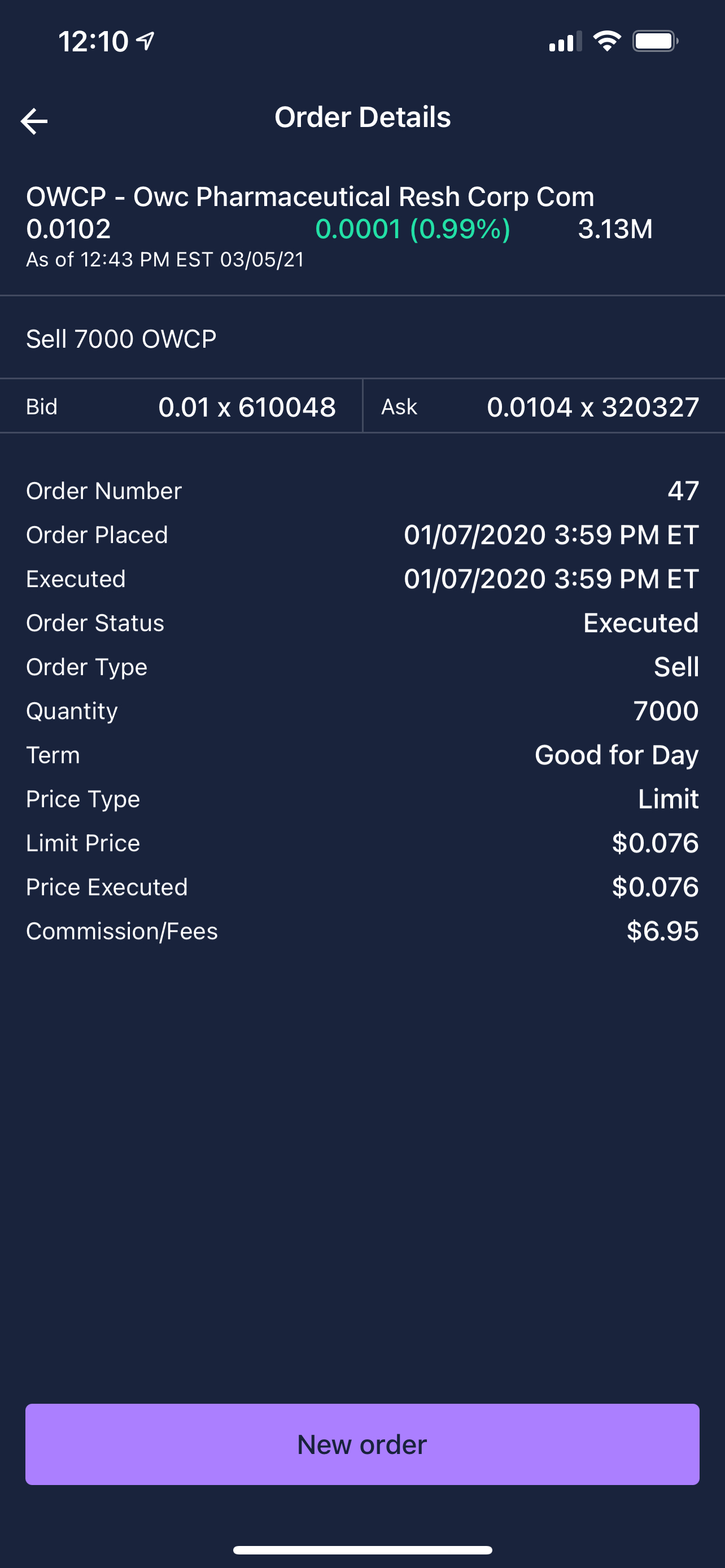The height and width of the screenshot is (1568, 725).
Task: Tap the cellular signal bars icon
Action: (564, 42)
